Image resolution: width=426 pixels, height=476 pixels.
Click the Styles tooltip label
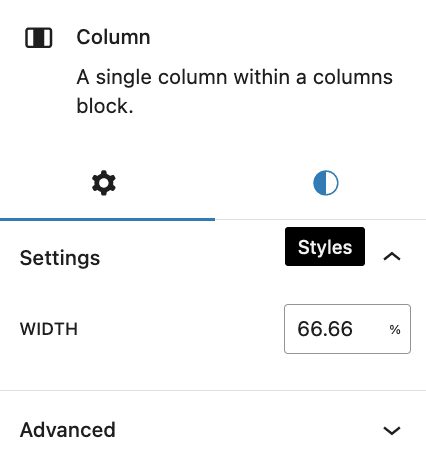point(325,247)
